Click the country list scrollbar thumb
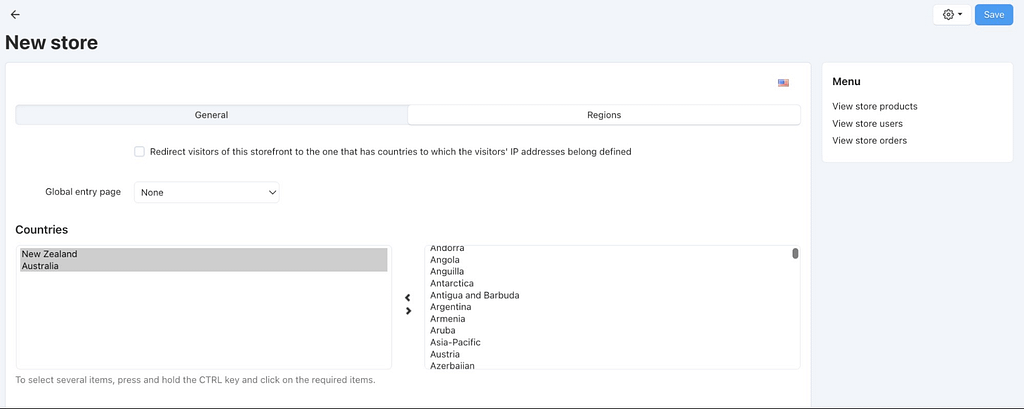The width and height of the screenshot is (1024, 409). [795, 254]
